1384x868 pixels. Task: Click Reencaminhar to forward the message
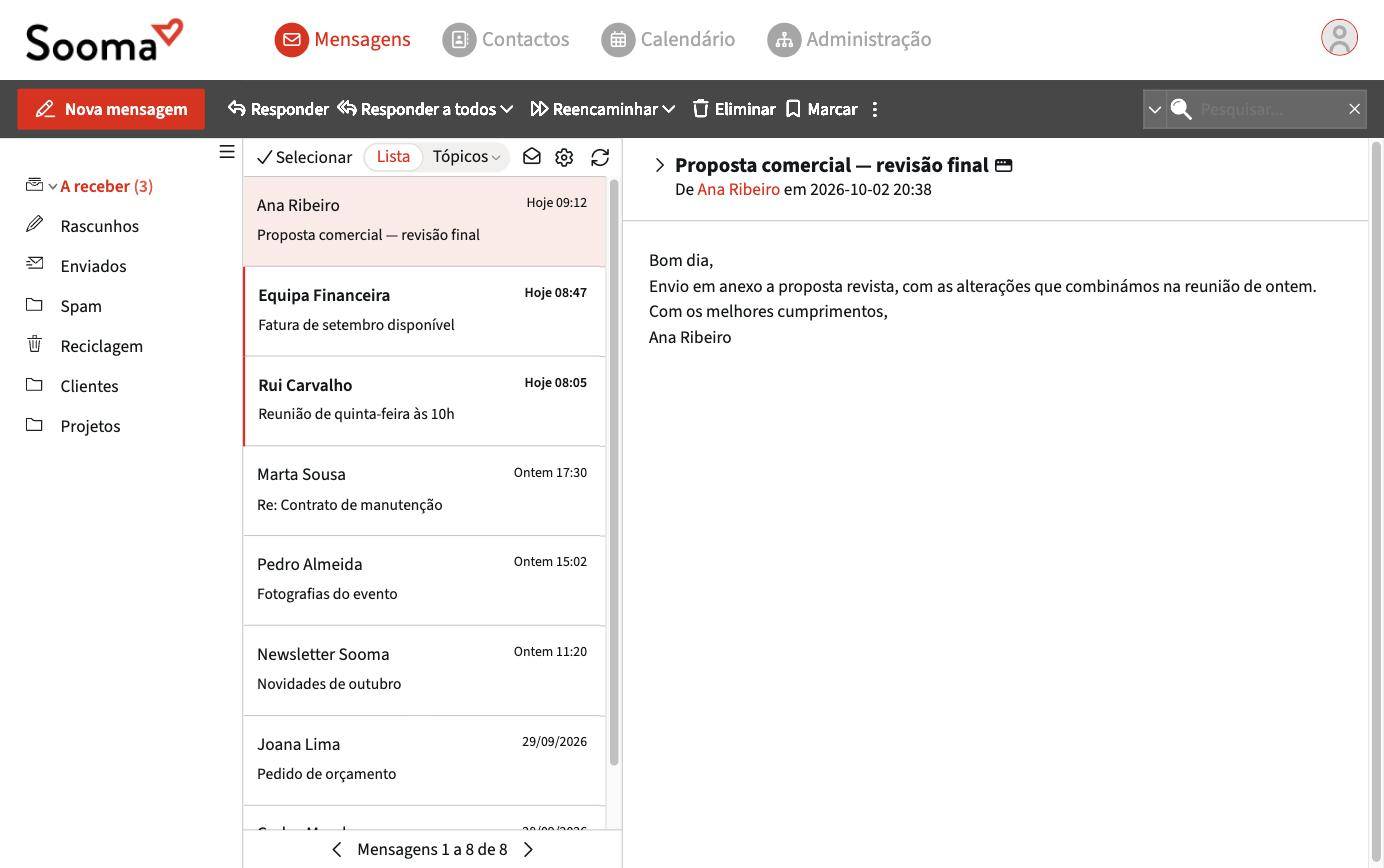[594, 109]
